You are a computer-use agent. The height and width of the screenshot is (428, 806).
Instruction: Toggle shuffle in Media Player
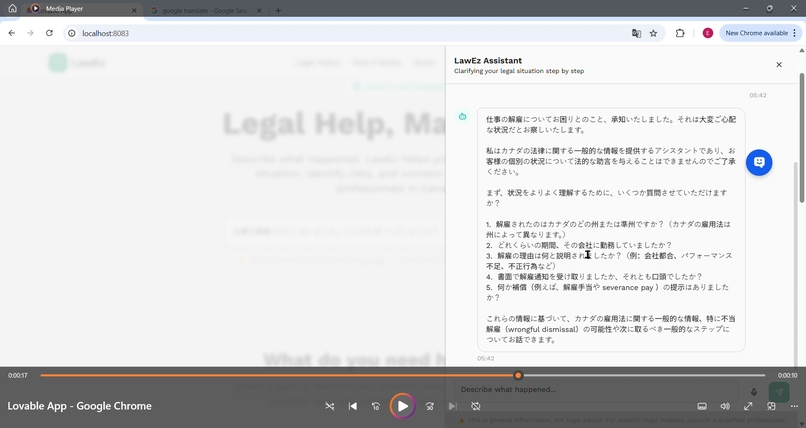pyautogui.click(x=329, y=406)
